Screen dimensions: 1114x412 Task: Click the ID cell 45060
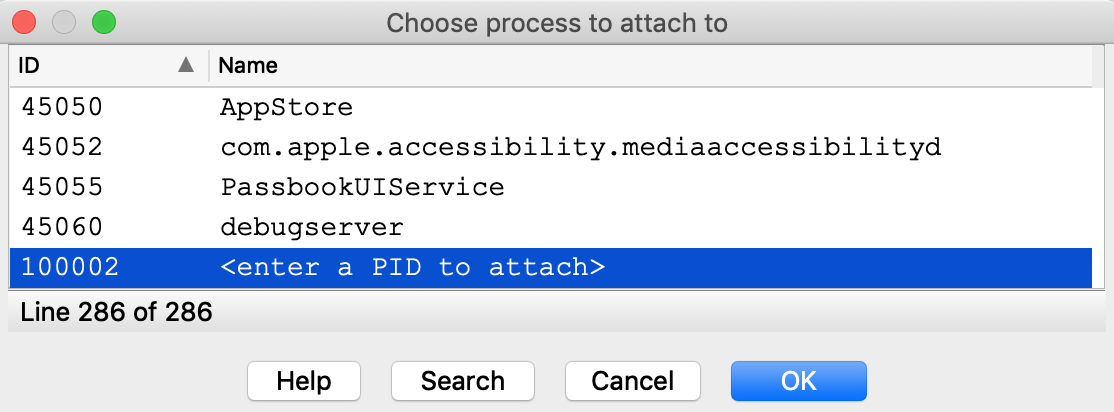click(61, 227)
